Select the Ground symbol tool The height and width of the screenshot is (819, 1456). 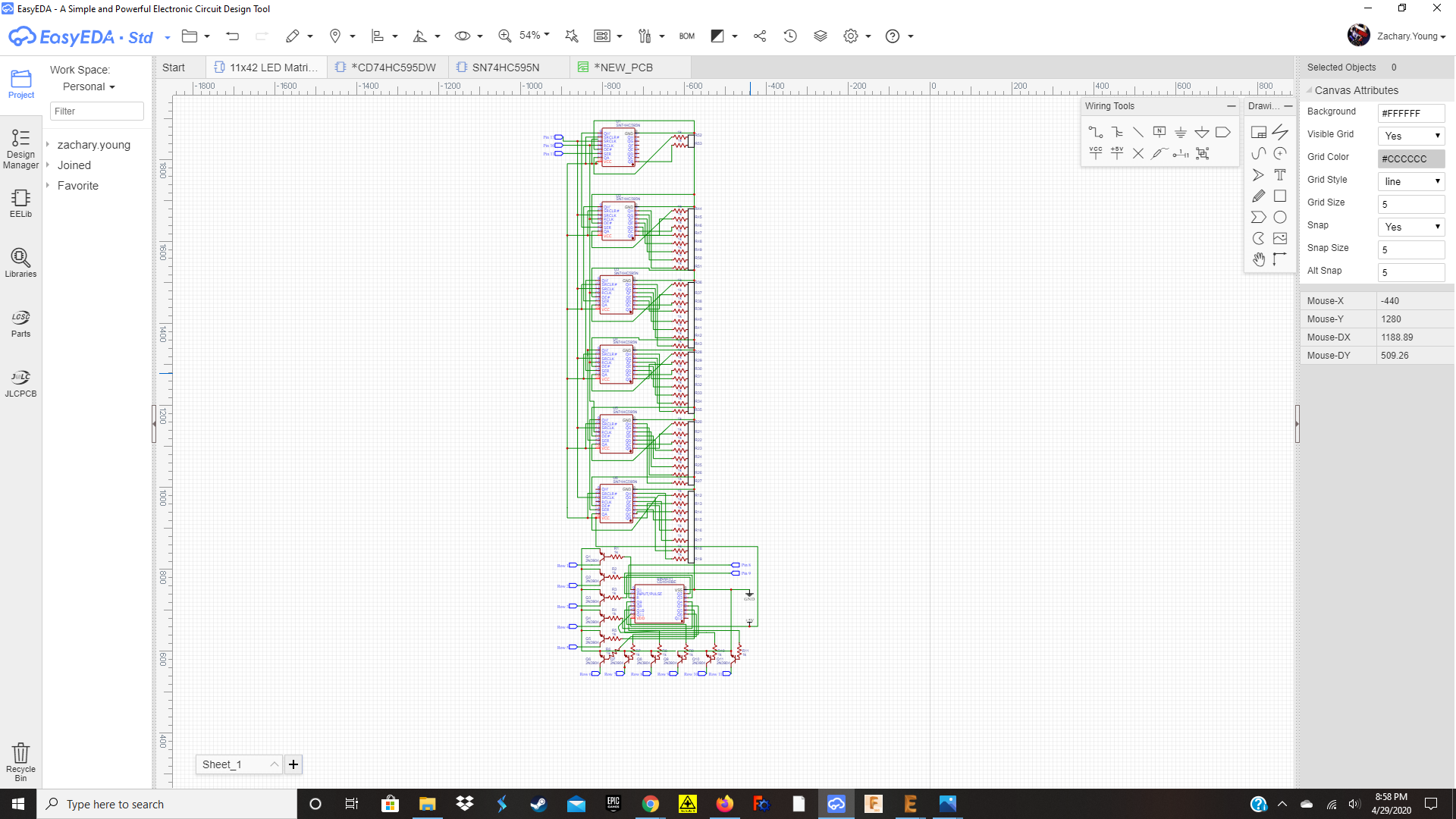[x=1181, y=132]
